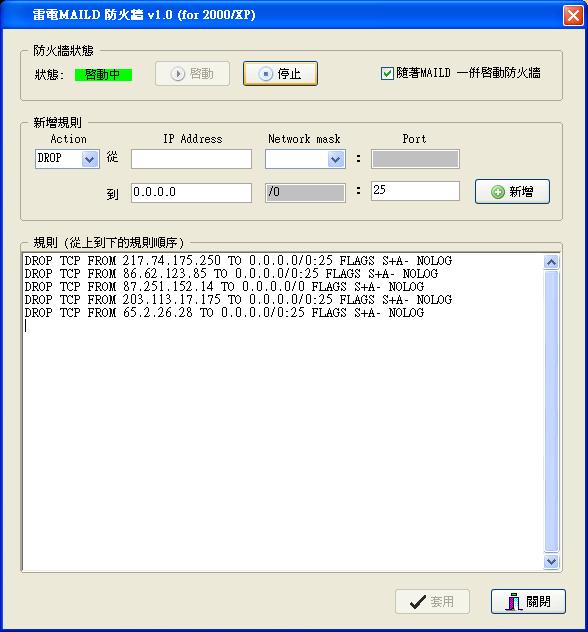Image resolution: width=588 pixels, height=632 pixels.
Task: Click the stop icon on 停止 button
Action: (x=266, y=74)
